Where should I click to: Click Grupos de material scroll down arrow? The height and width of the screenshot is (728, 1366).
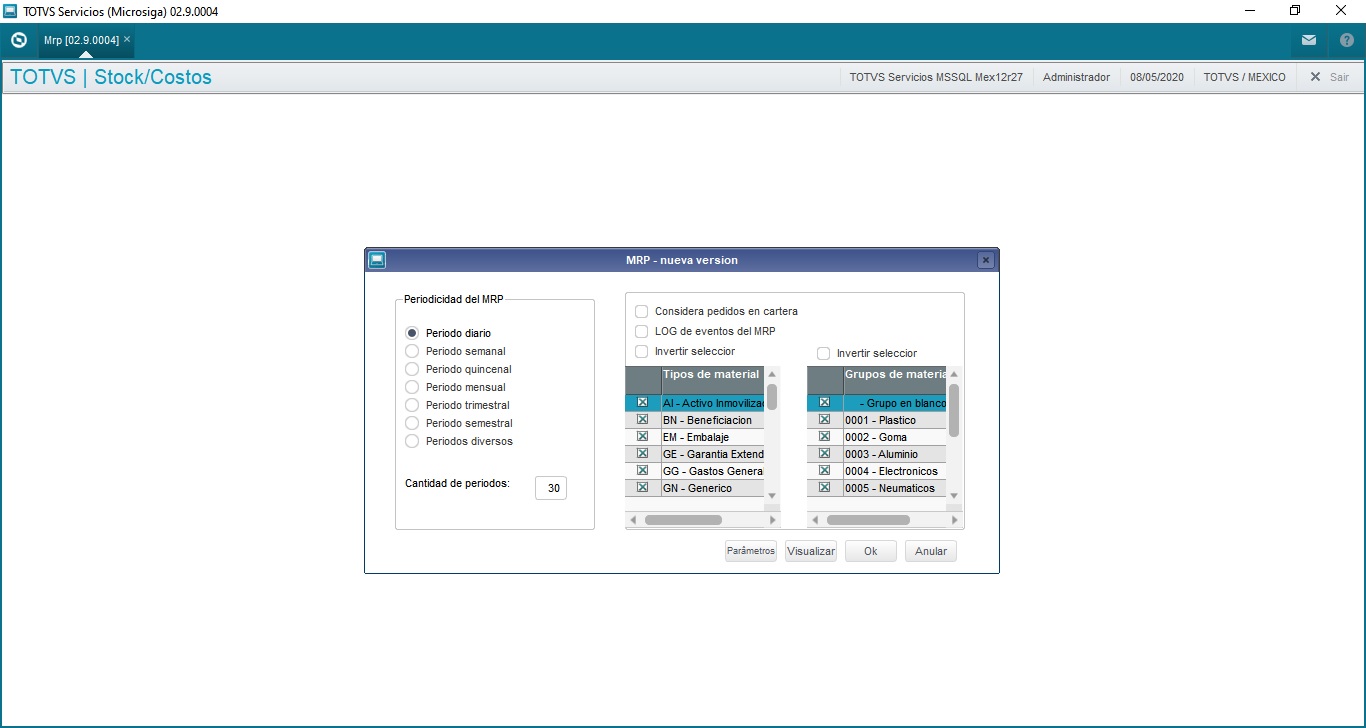[x=954, y=495]
